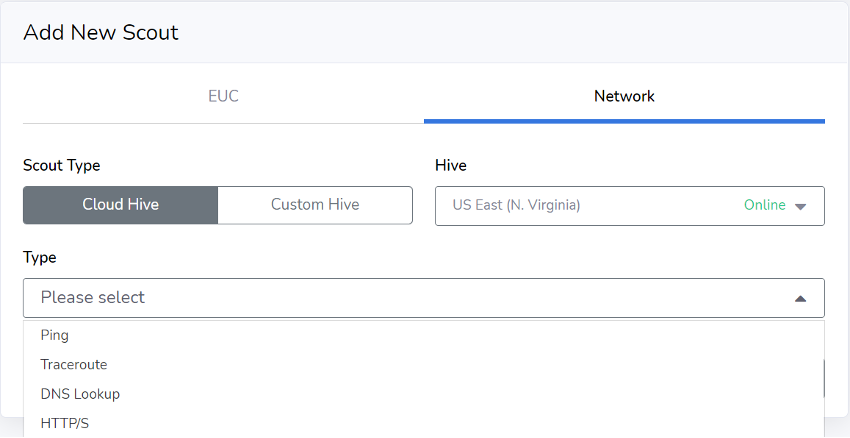The image size is (850, 438).
Task: Collapse the Type dropdown using its up arrow
Action: point(800,298)
